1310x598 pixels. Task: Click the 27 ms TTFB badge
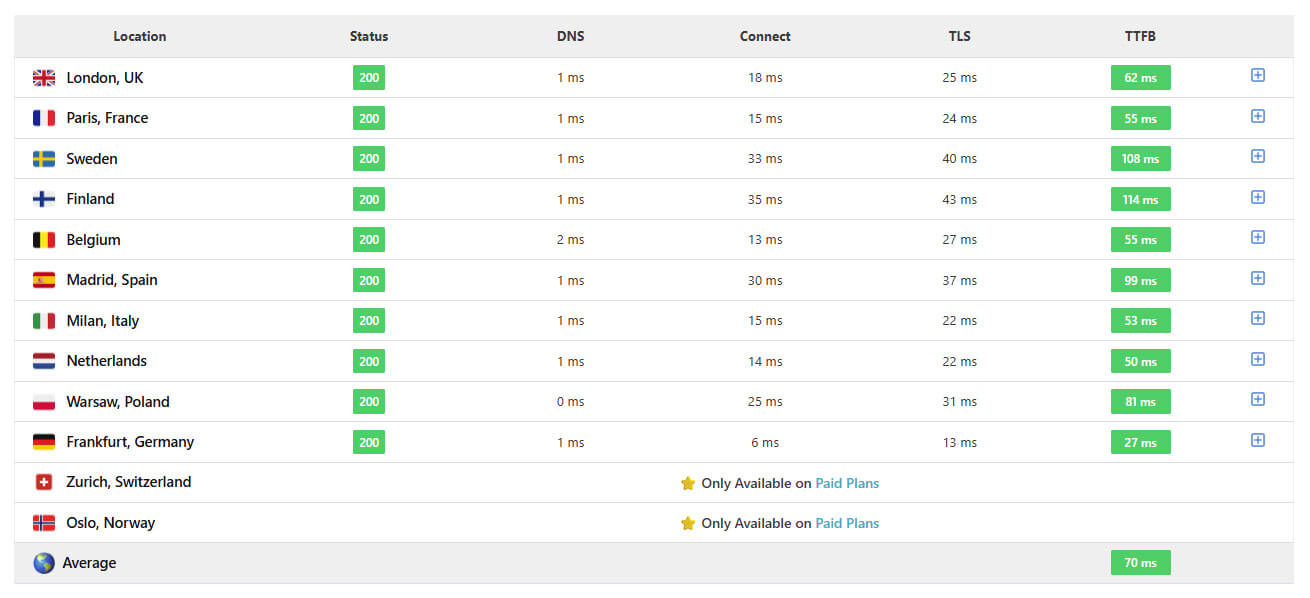click(x=1140, y=442)
